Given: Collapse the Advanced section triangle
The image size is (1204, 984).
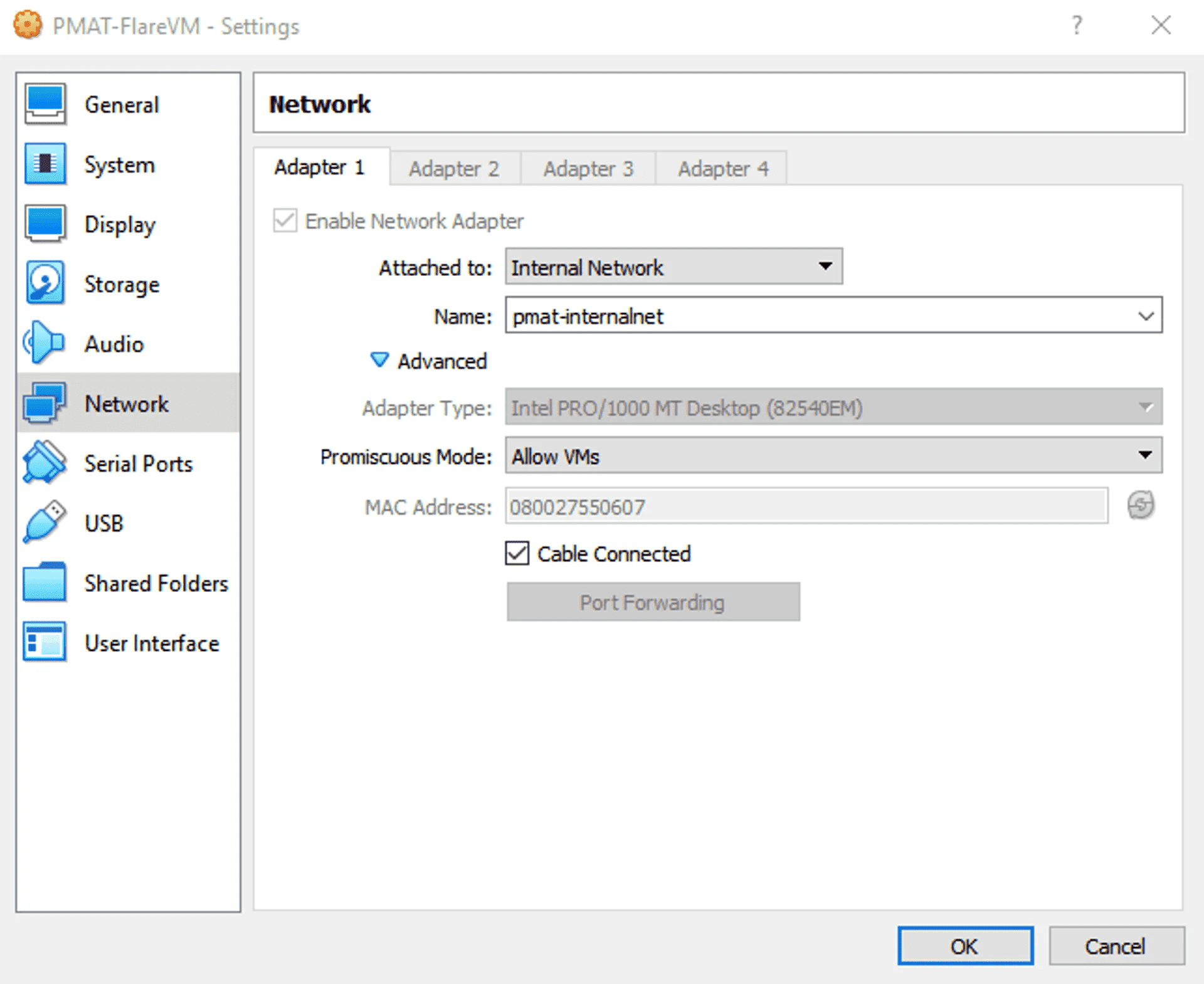Looking at the screenshot, I should (379, 360).
